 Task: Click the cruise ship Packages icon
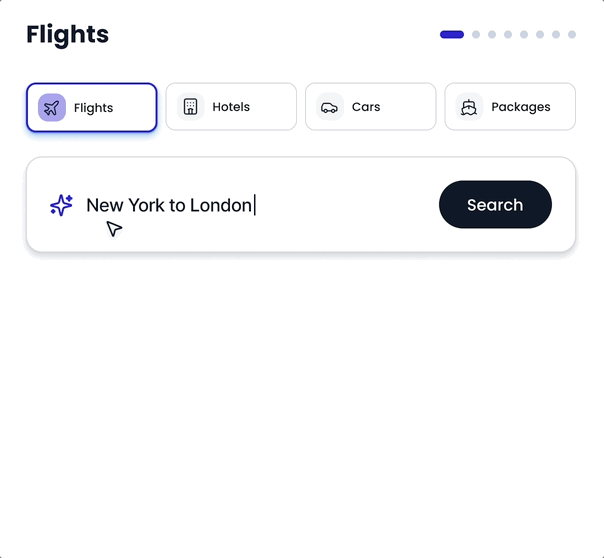(x=469, y=107)
